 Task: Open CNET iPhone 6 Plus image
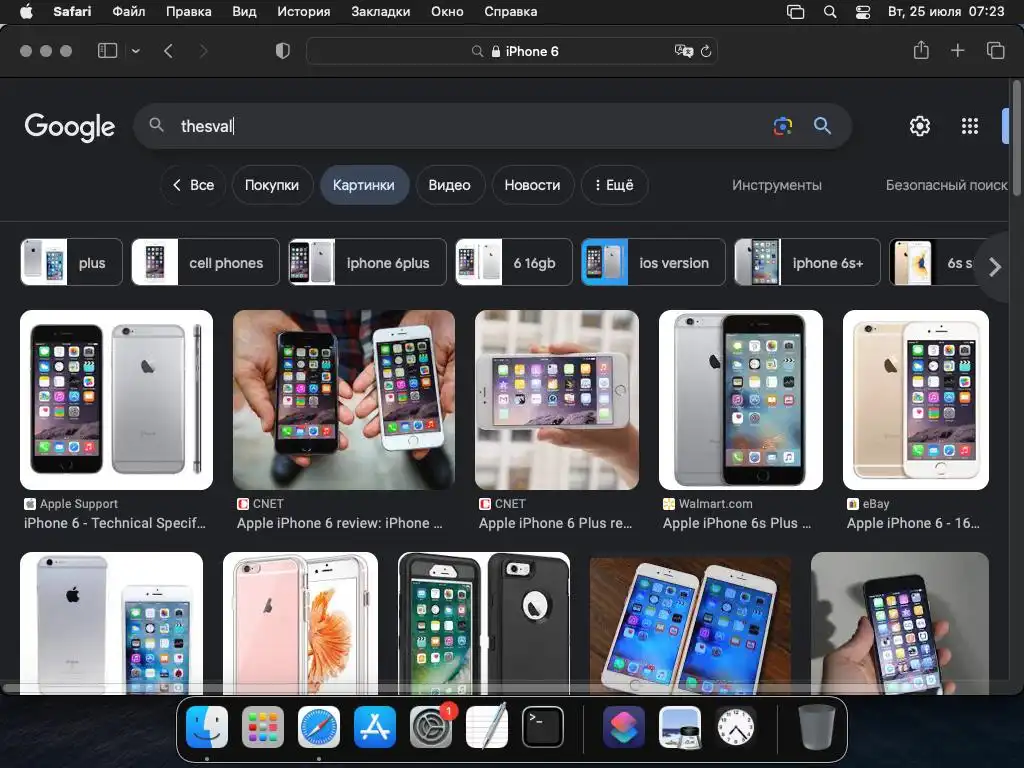557,400
